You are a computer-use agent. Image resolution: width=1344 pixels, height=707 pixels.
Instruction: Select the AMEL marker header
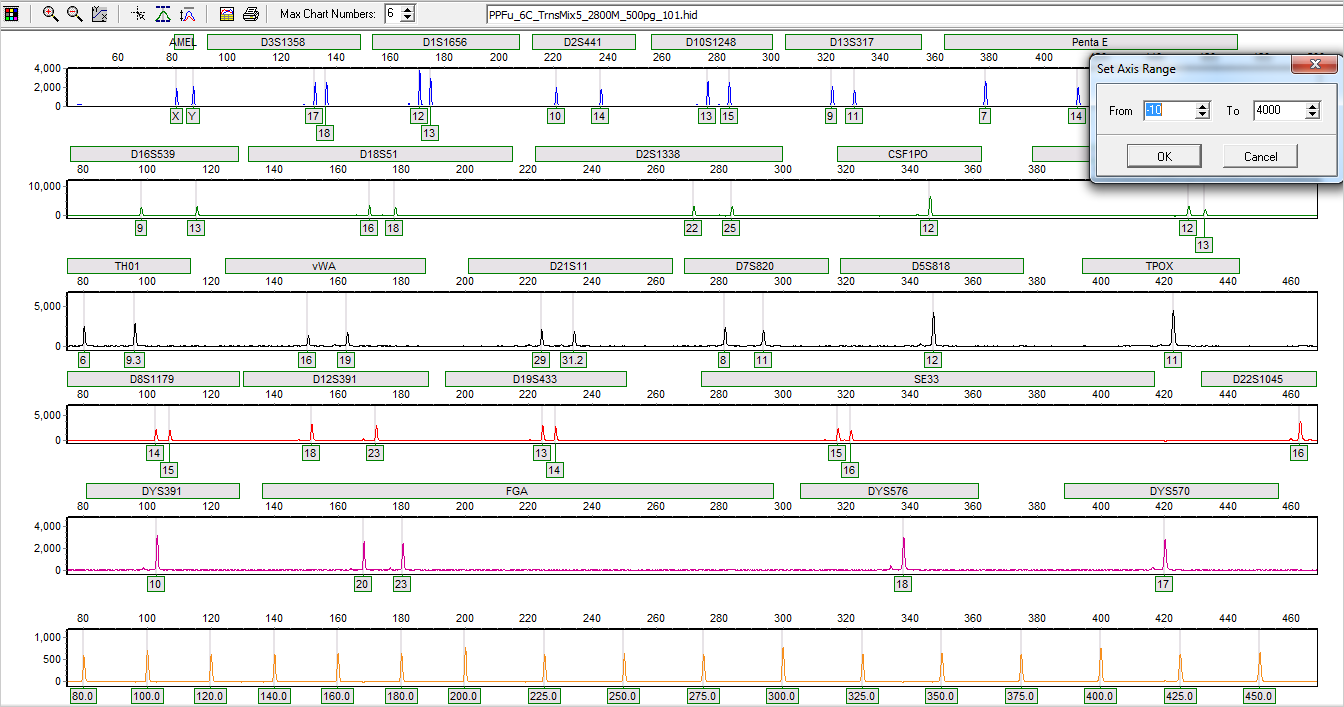pos(184,42)
